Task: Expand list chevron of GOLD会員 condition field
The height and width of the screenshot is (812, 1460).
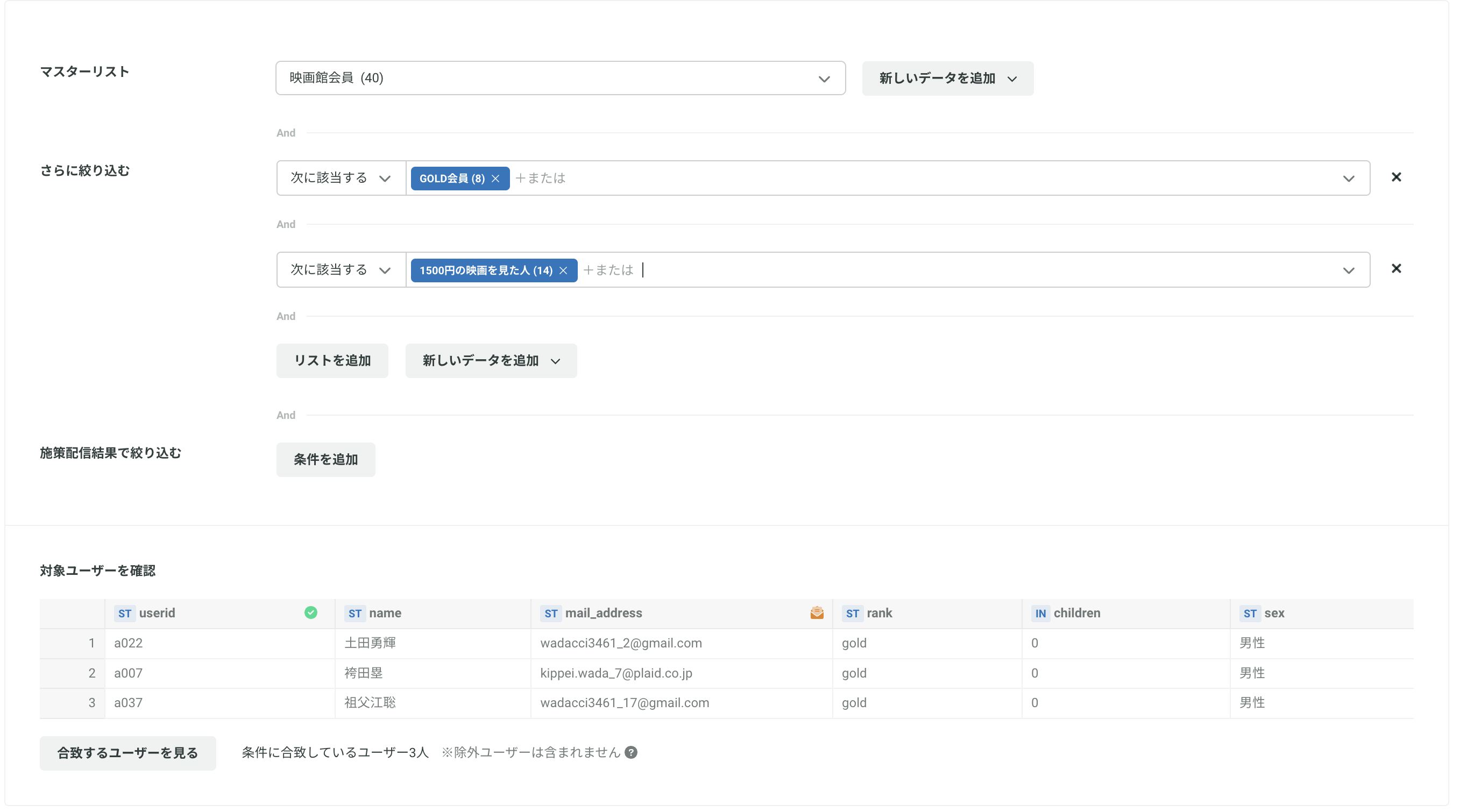Action: click(1348, 179)
